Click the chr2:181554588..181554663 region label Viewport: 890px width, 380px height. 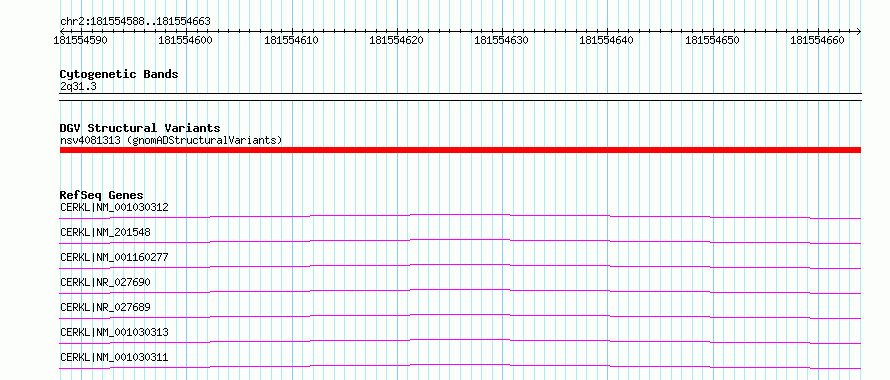[135, 22]
